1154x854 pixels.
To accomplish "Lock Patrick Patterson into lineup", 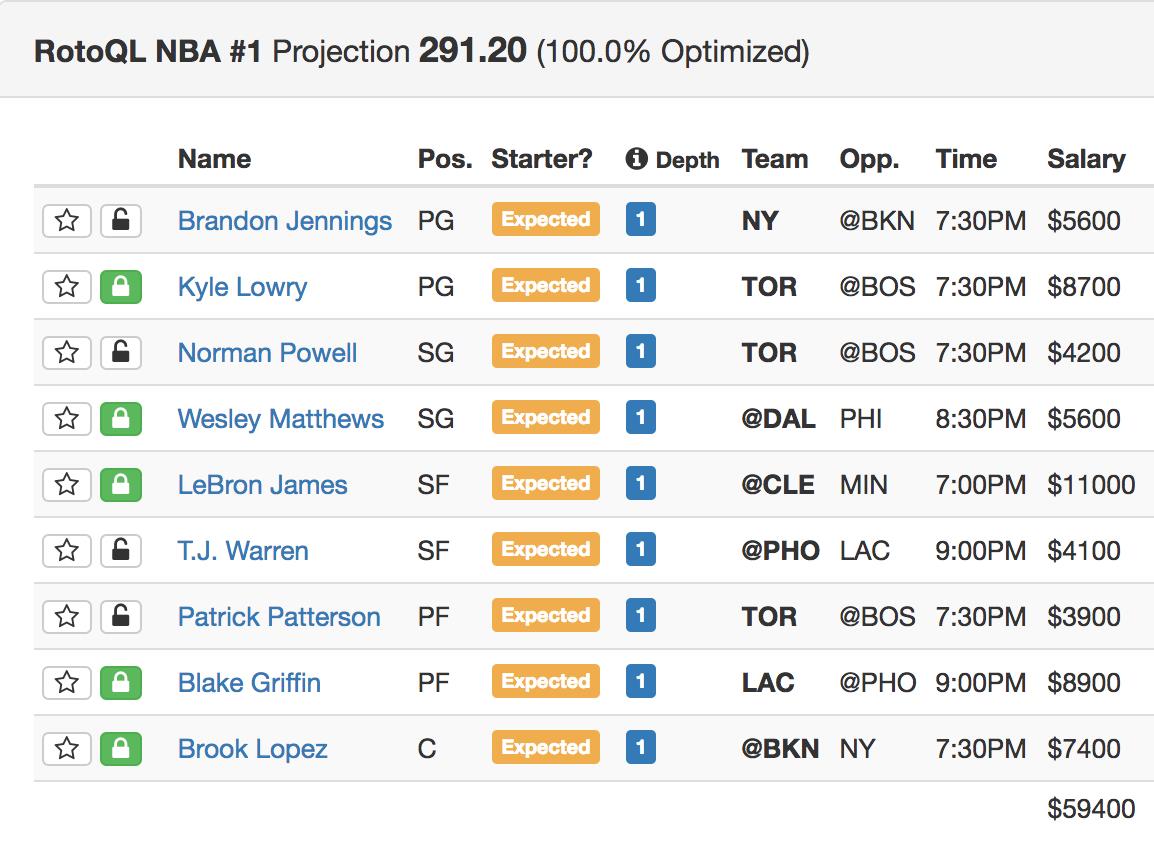I will tap(121, 616).
